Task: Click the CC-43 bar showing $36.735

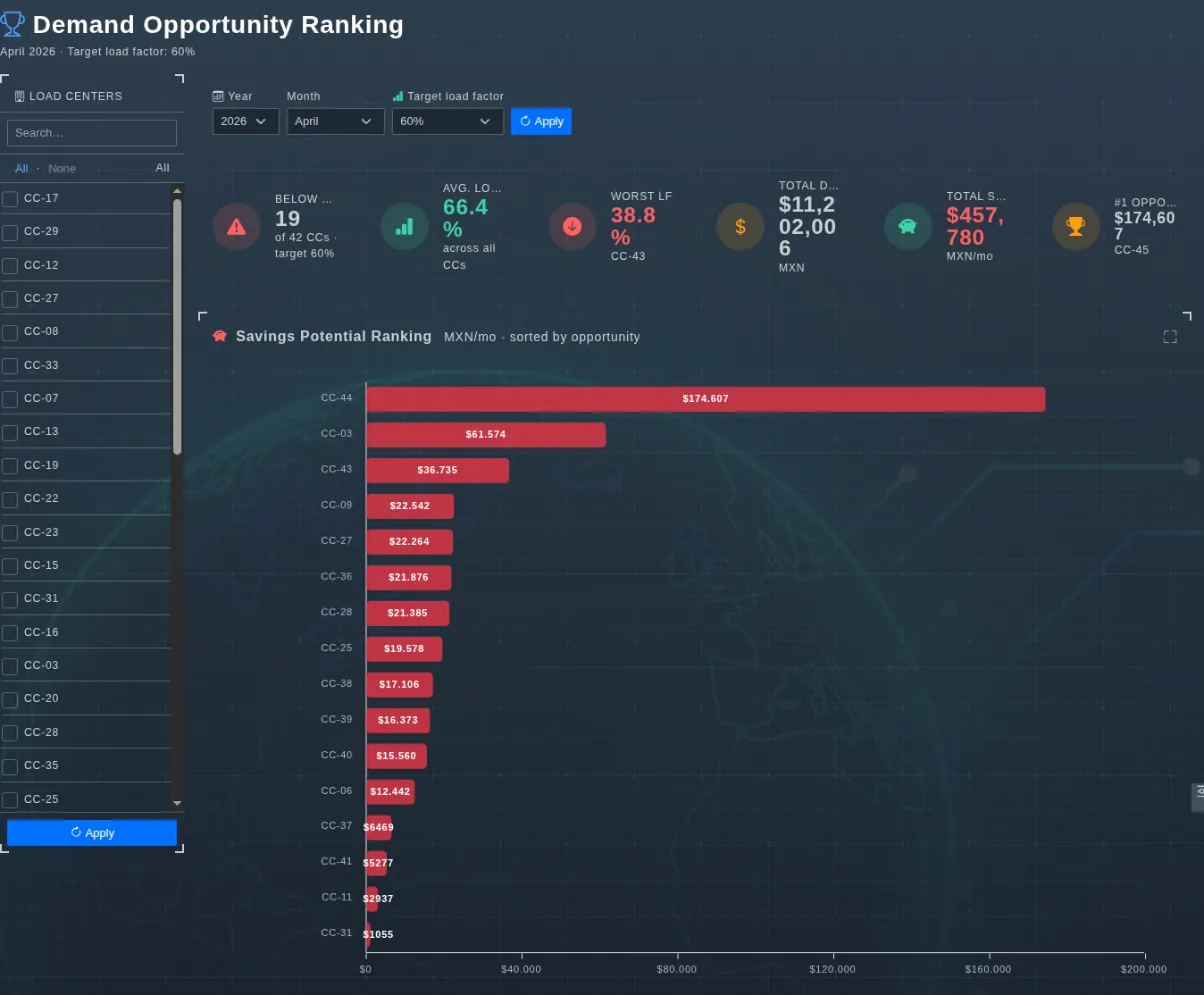Action: (437, 470)
